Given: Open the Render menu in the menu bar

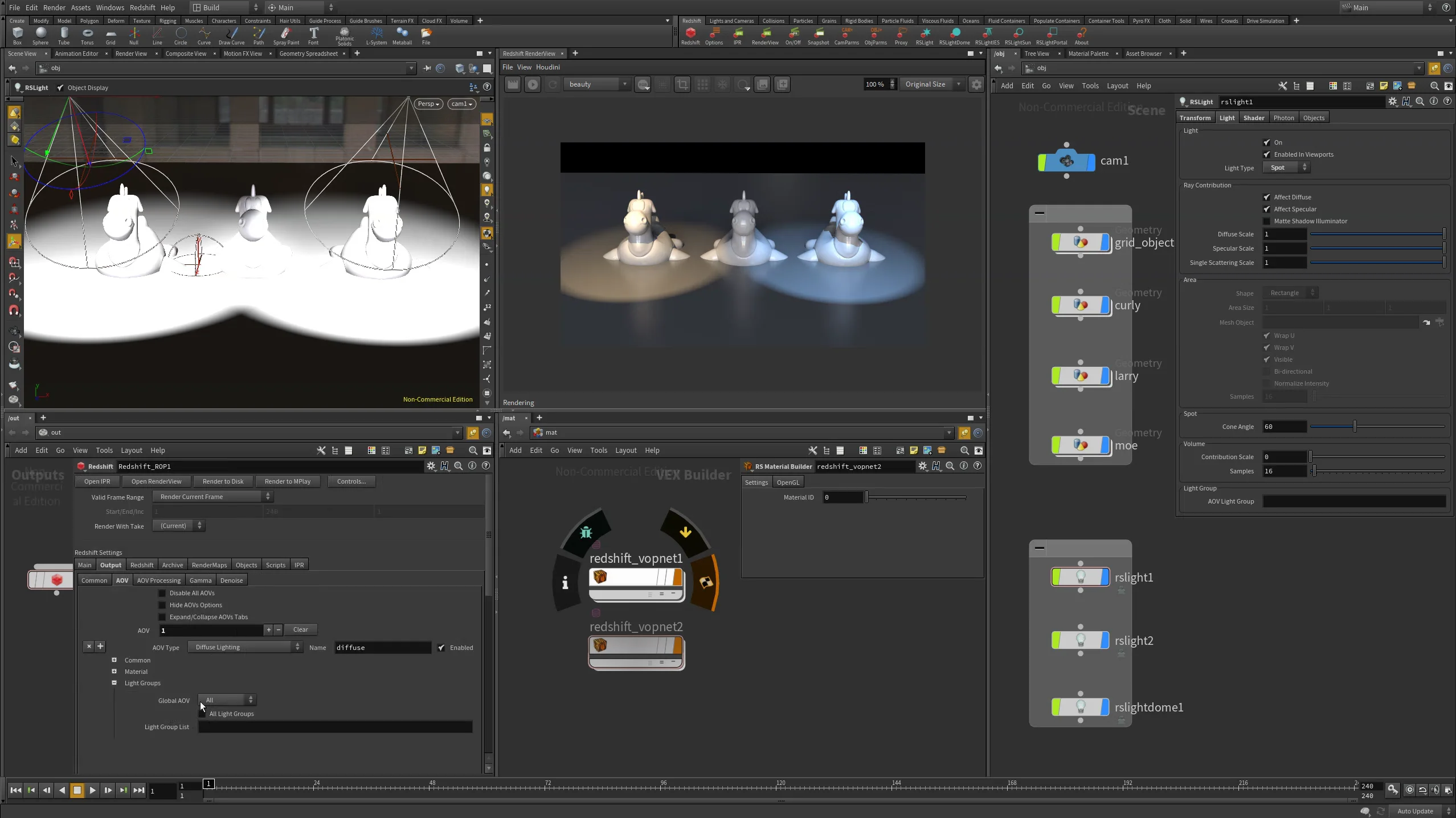Looking at the screenshot, I should [x=55, y=7].
